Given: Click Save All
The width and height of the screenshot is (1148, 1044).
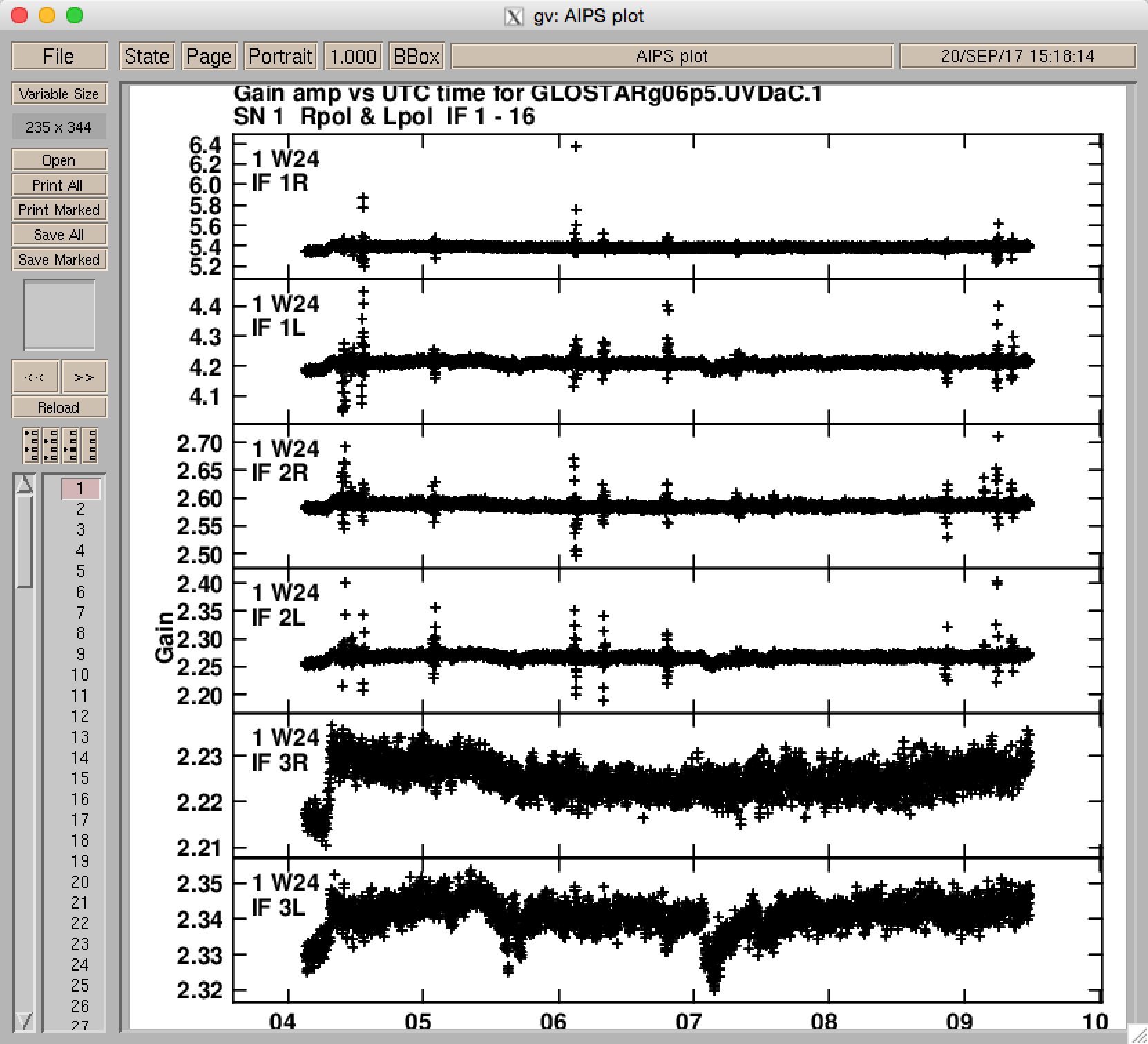Looking at the screenshot, I should pyautogui.click(x=59, y=235).
